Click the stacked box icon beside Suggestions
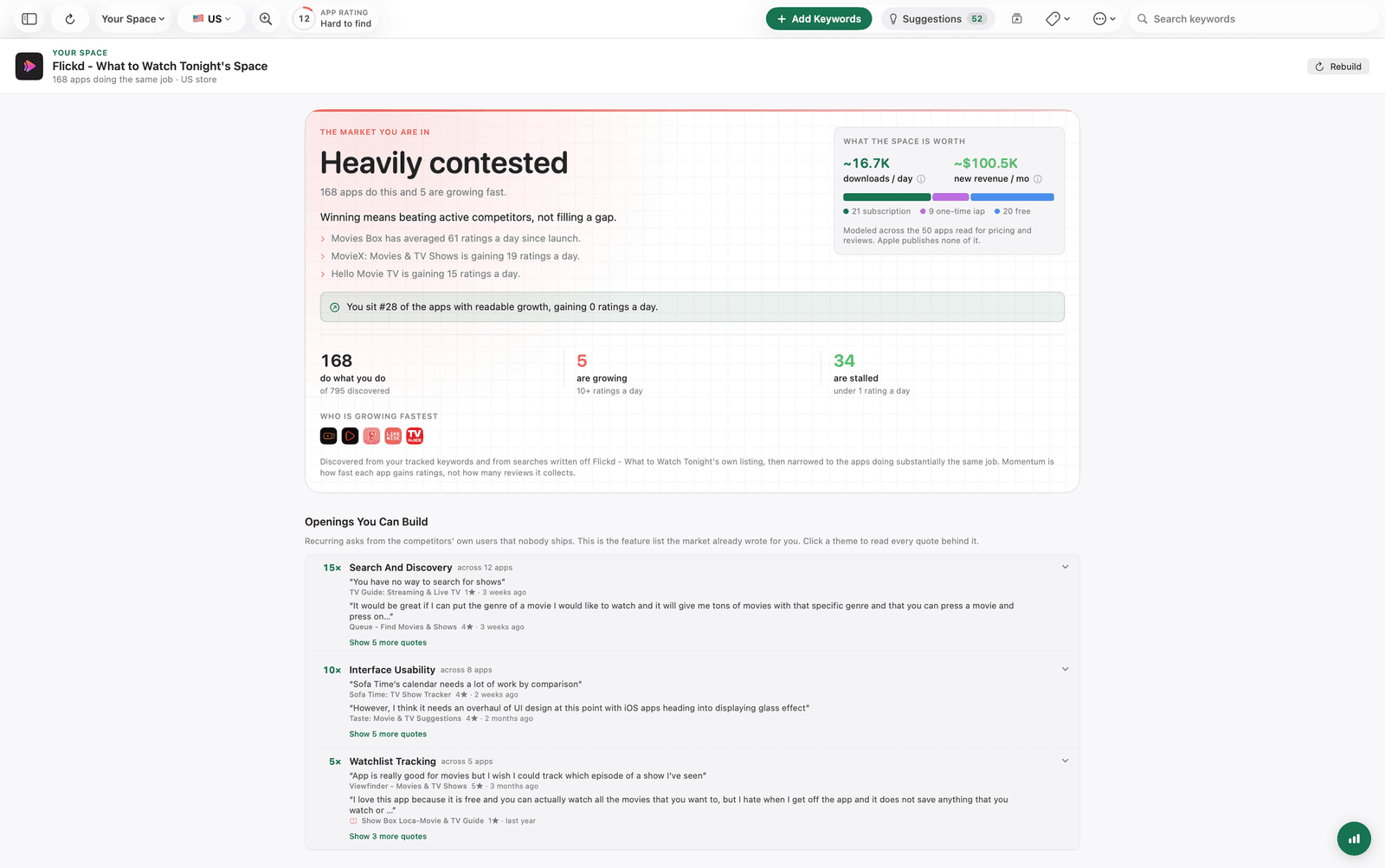Image resolution: width=1385 pixels, height=868 pixels. 1017,18
